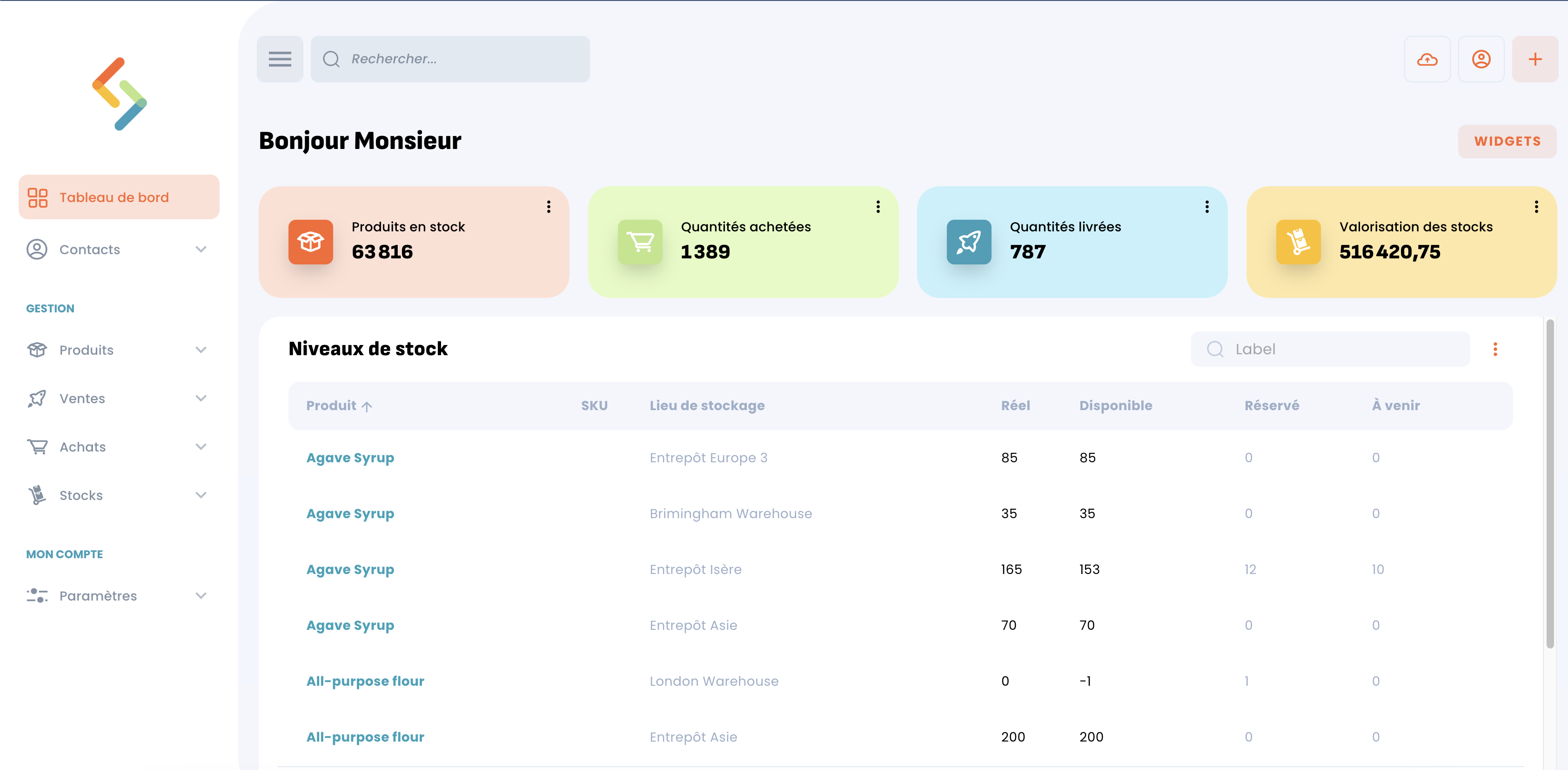Open the Contacts menu item
This screenshot has height=770, width=1568.
pos(119,249)
